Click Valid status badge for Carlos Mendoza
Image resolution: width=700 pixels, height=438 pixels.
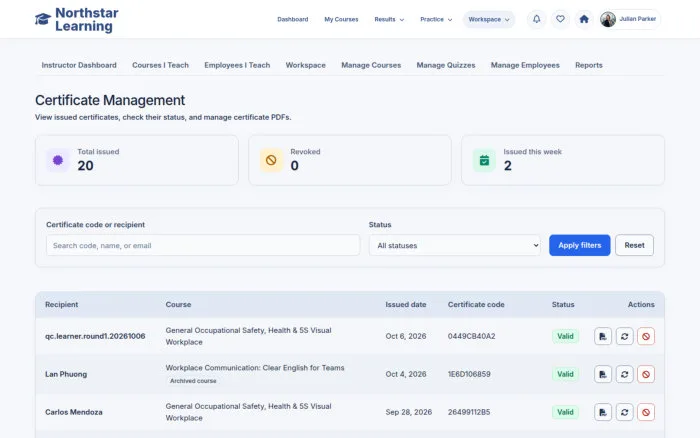(565, 412)
